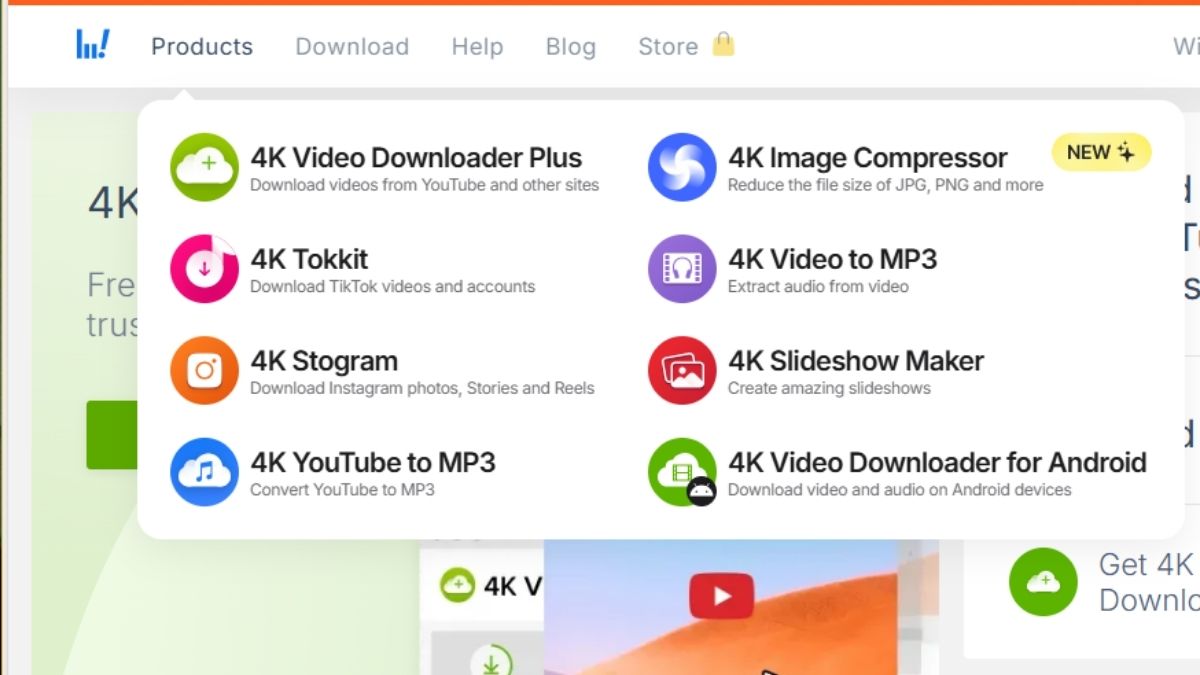Click 'Reduce the file size of JPG, PNG and more'

coord(885,185)
